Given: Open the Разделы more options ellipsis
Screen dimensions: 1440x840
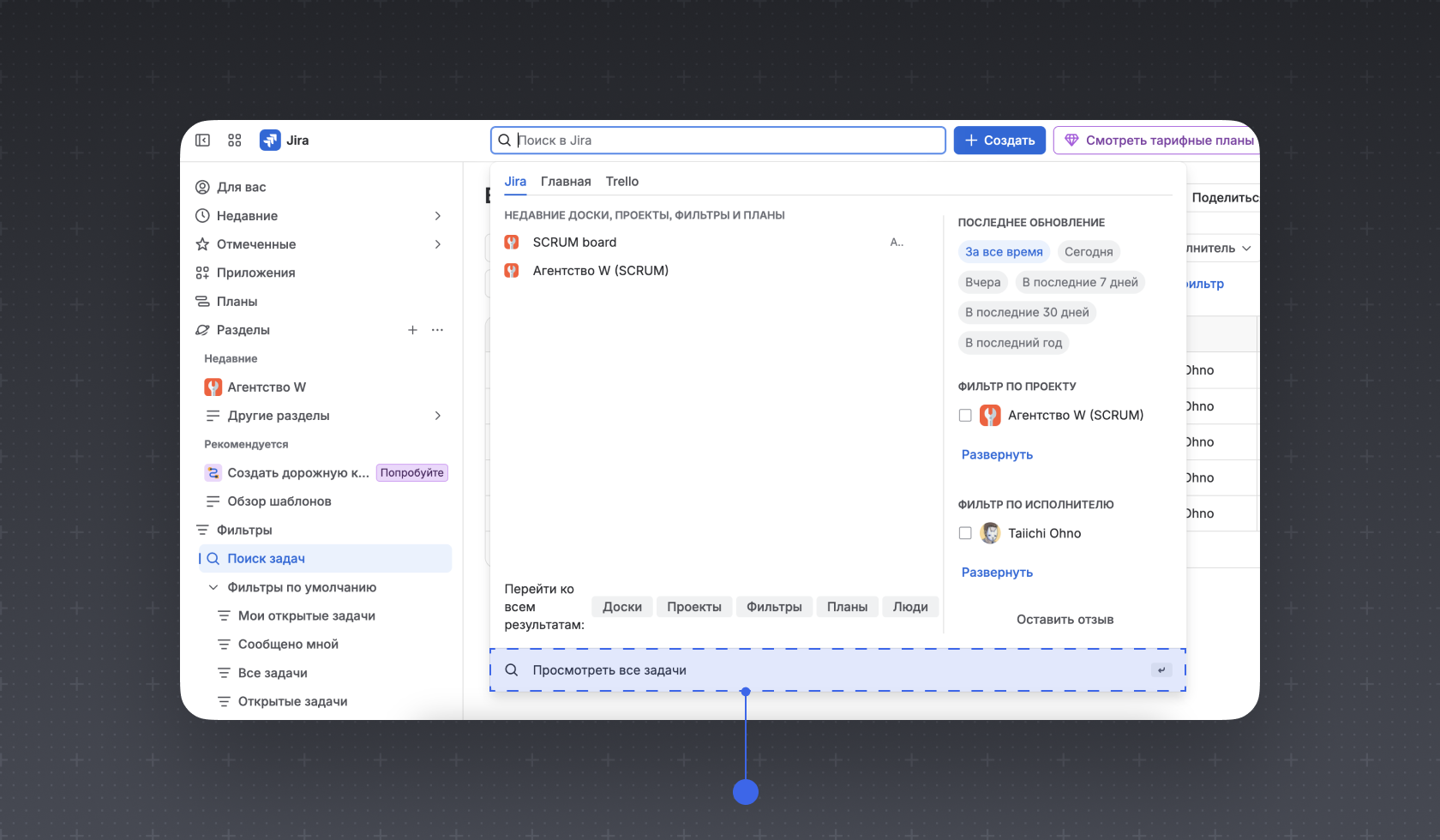Looking at the screenshot, I should 438,330.
